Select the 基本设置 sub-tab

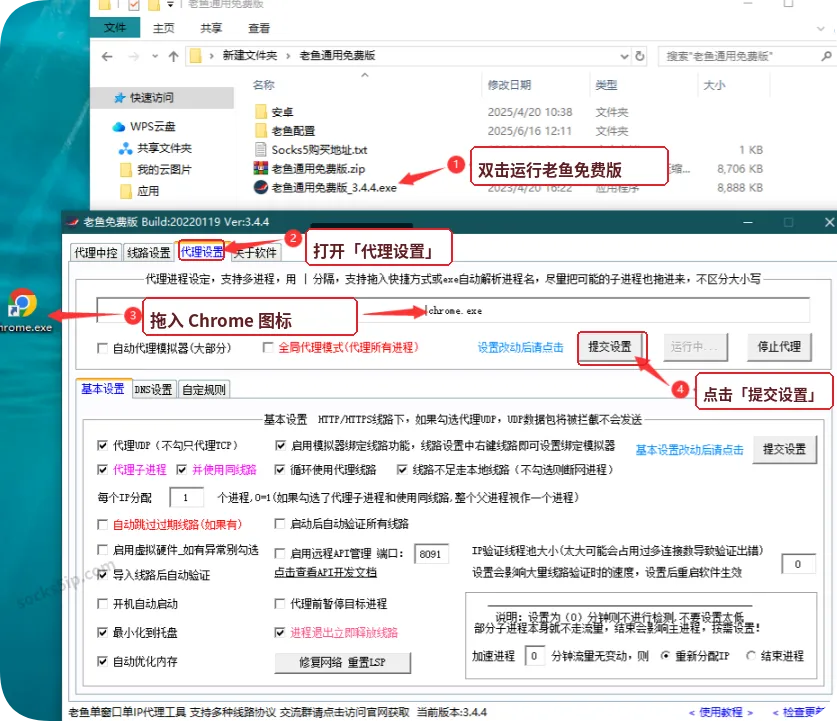(x=102, y=389)
